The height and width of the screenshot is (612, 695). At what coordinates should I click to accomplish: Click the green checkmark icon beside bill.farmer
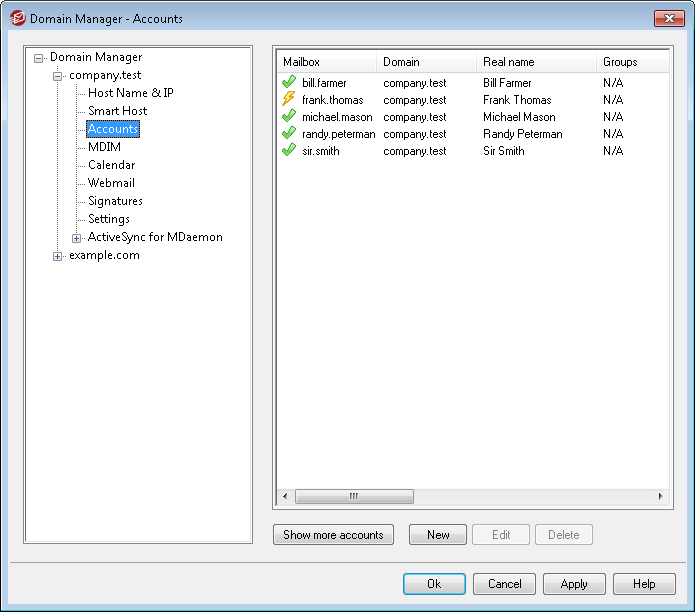289,83
